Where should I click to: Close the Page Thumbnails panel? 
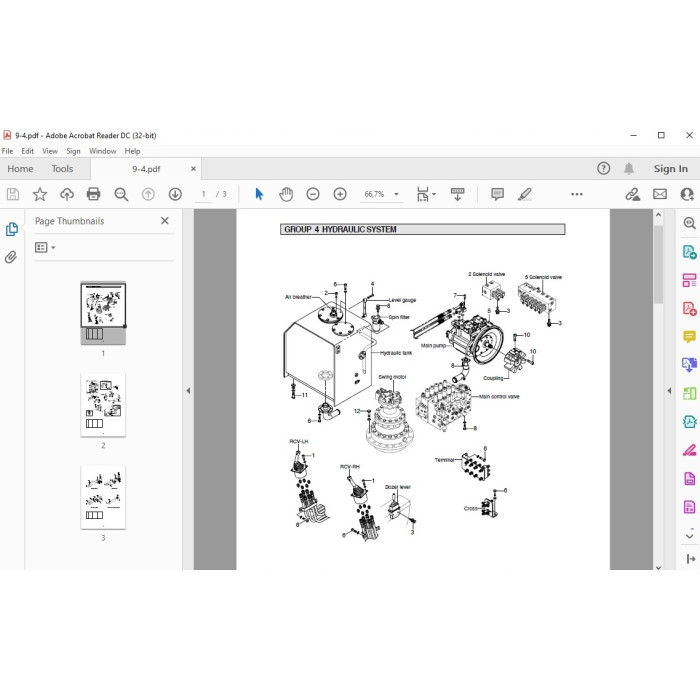(x=165, y=221)
